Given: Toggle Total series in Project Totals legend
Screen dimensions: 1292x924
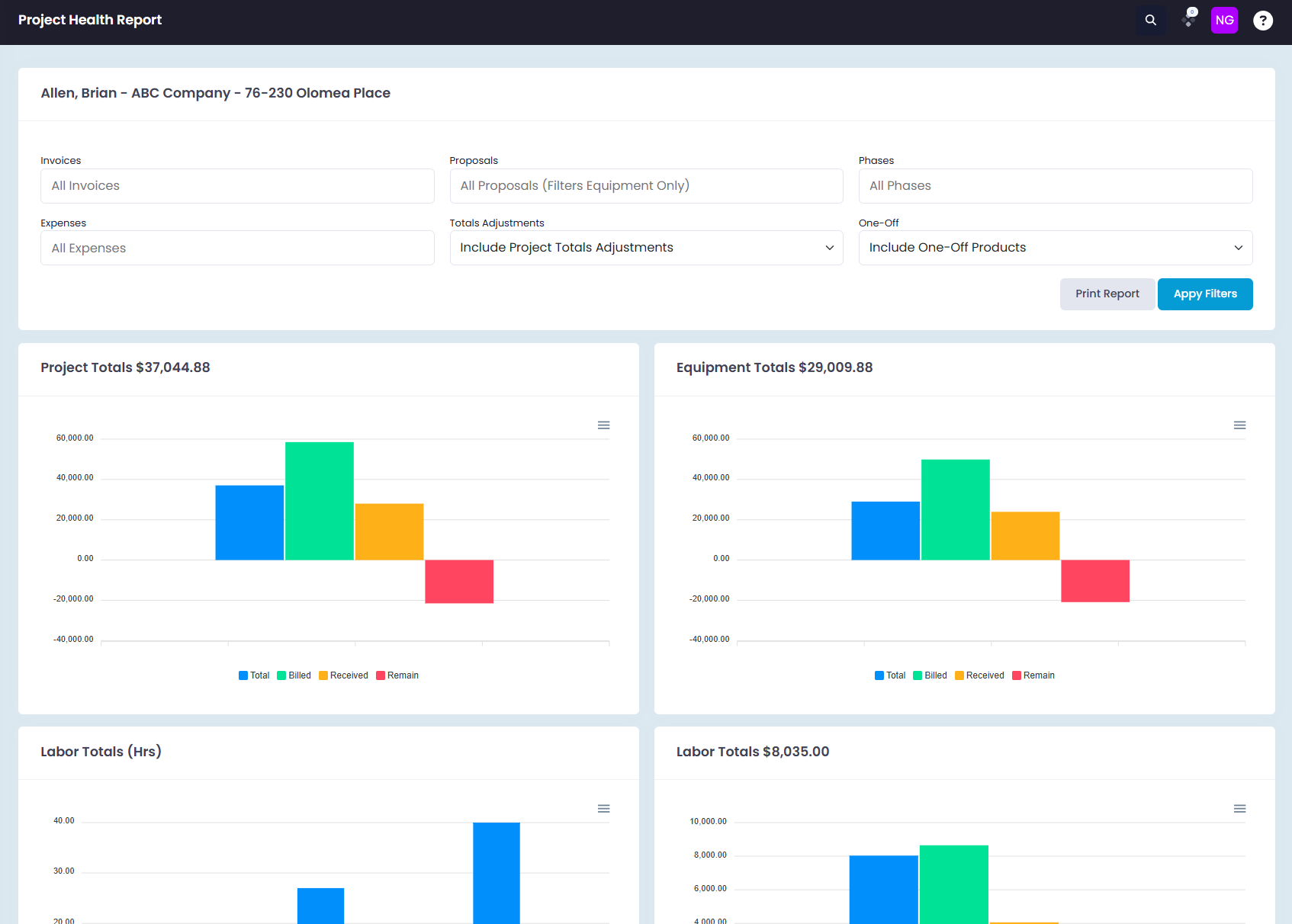Looking at the screenshot, I should 254,675.
